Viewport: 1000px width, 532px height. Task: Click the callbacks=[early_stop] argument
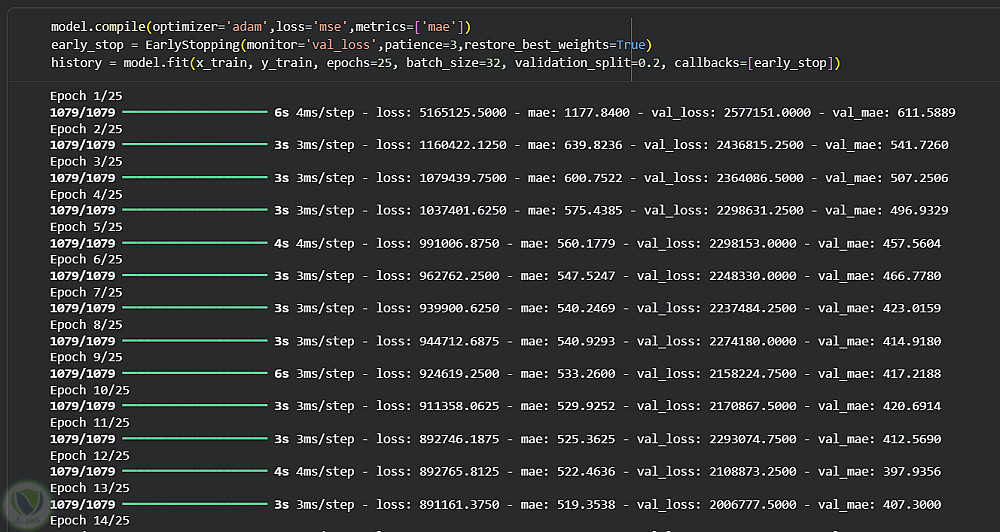click(x=754, y=63)
